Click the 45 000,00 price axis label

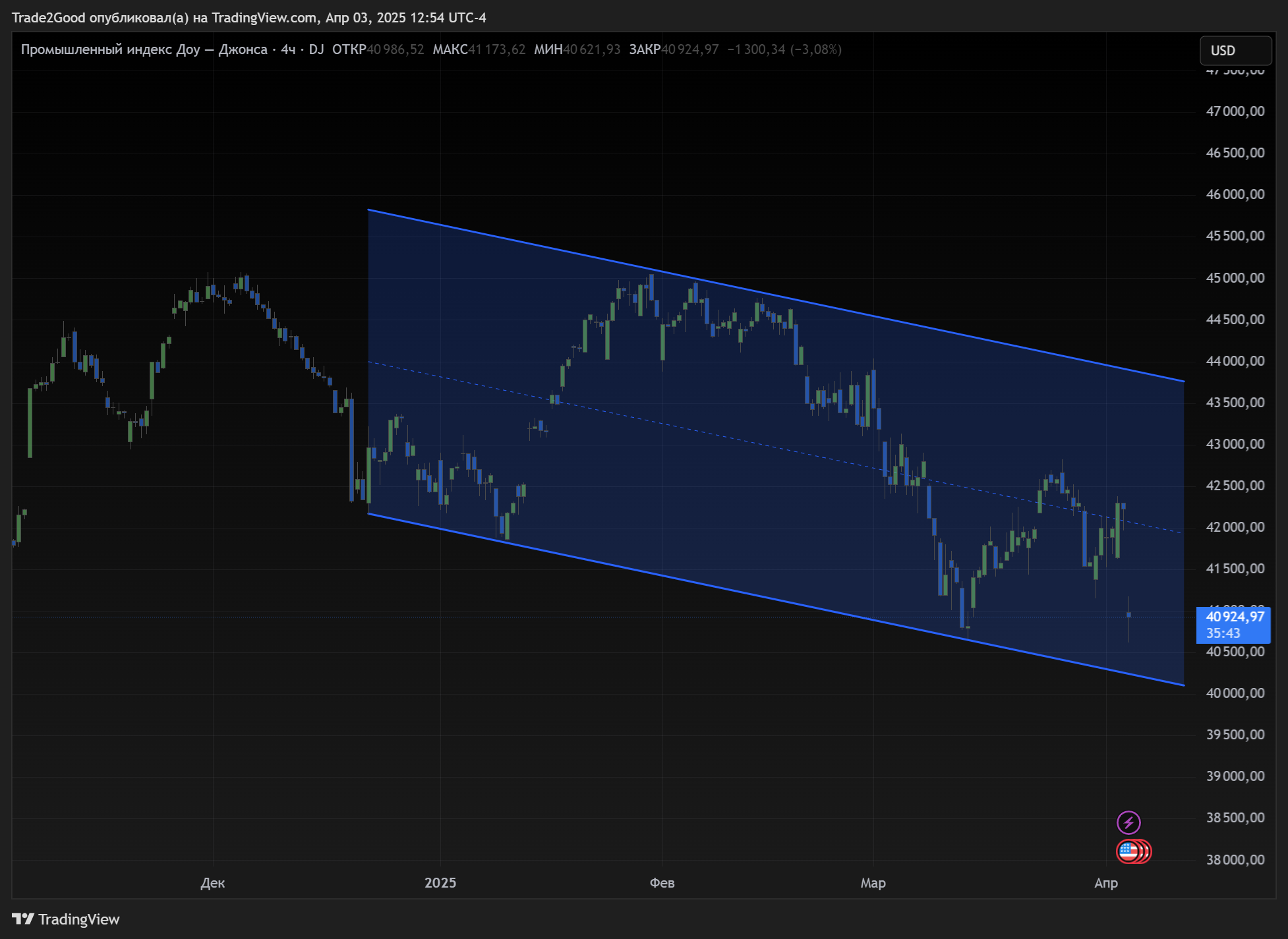[1235, 278]
